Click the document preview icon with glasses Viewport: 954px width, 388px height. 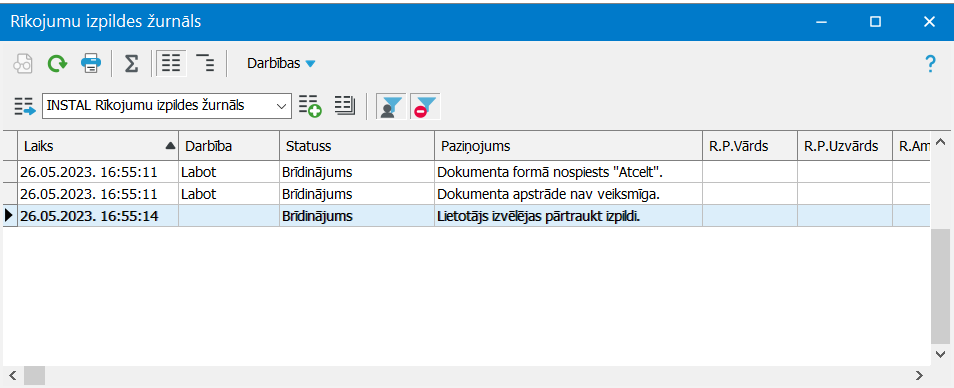coord(23,63)
